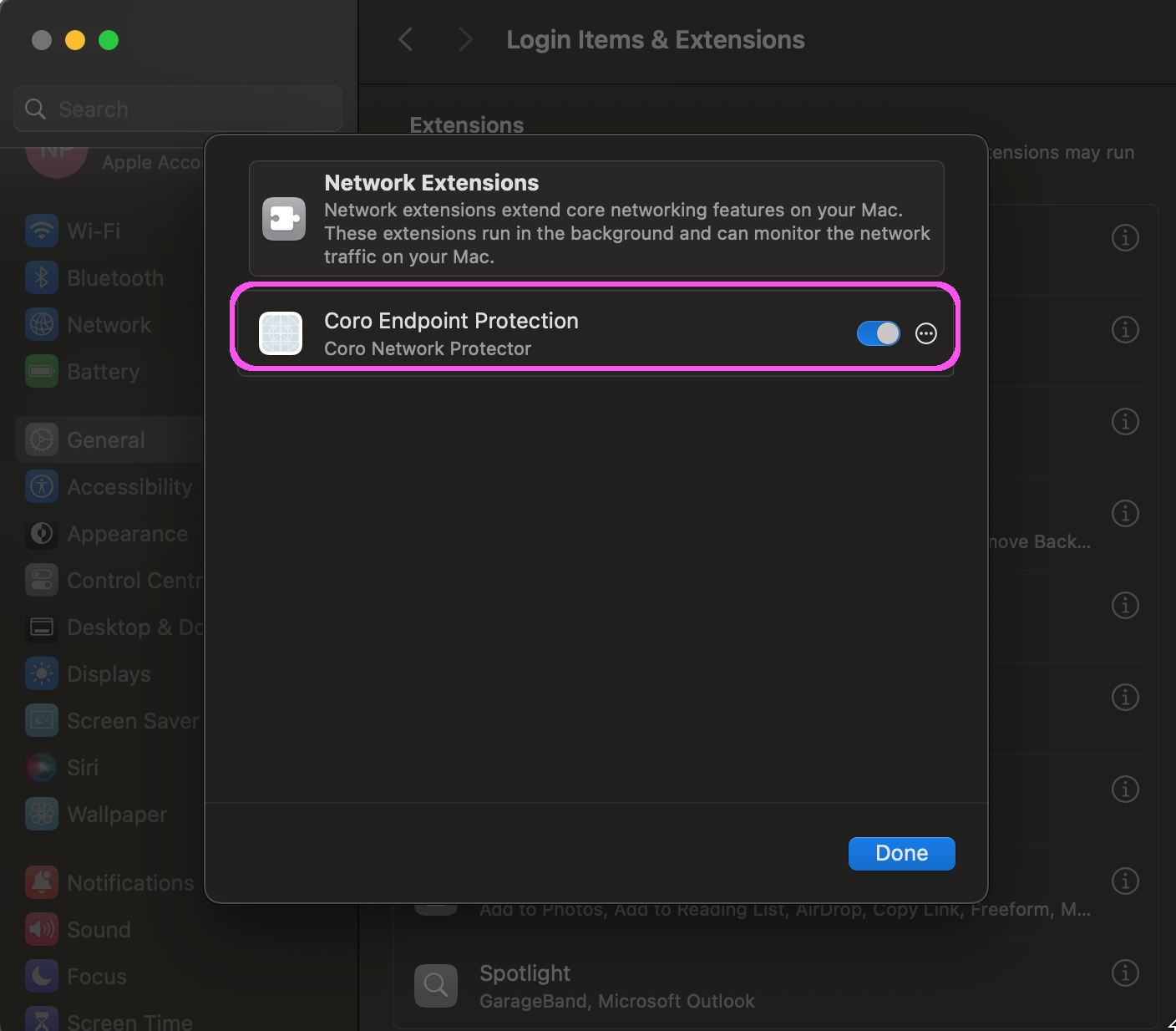Viewport: 1176px width, 1031px height.
Task: Click the back navigation chevron
Action: (406, 39)
